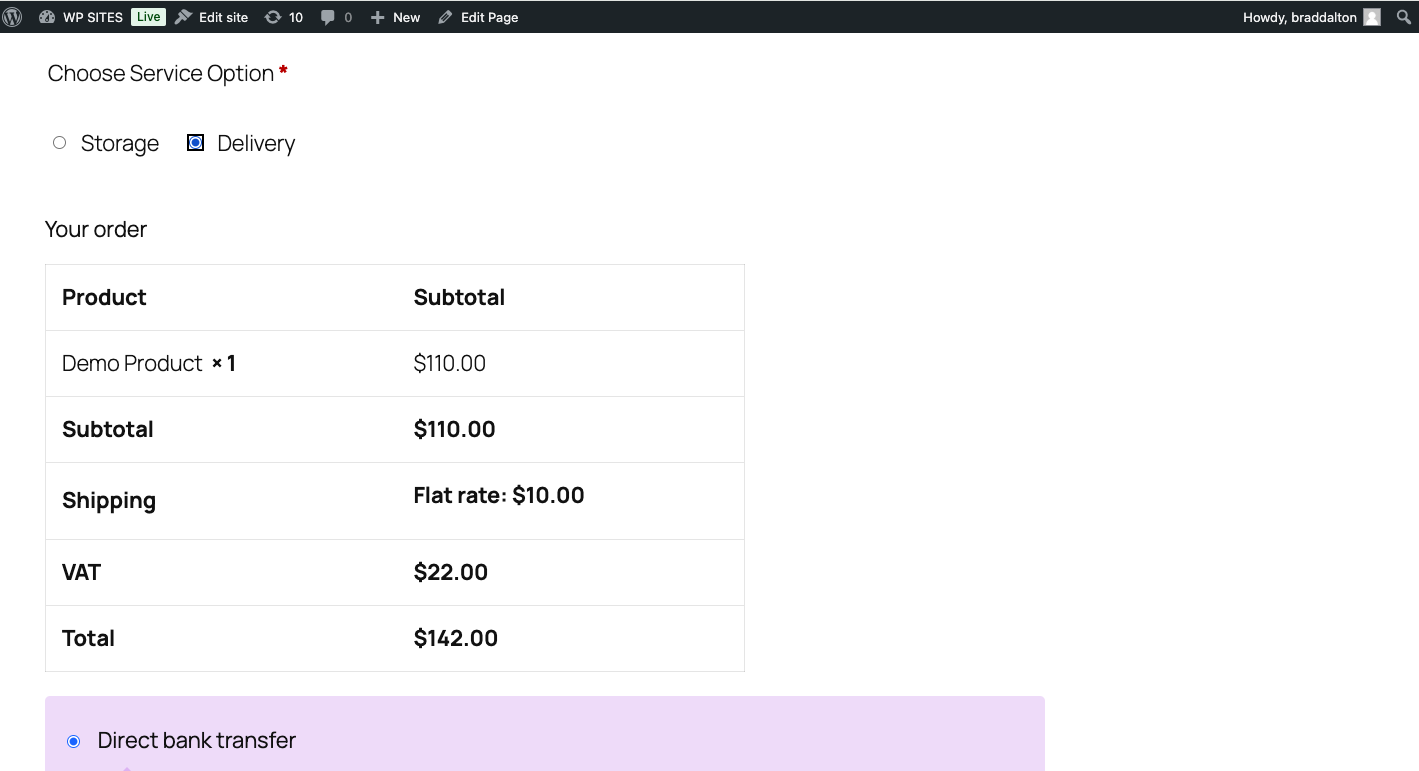This screenshot has height=771, width=1419.
Task: Click the braddalton user avatar
Action: [1372, 17]
